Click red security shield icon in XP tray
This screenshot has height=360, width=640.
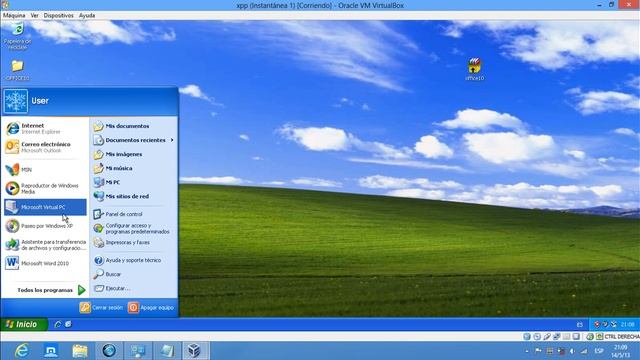point(597,324)
